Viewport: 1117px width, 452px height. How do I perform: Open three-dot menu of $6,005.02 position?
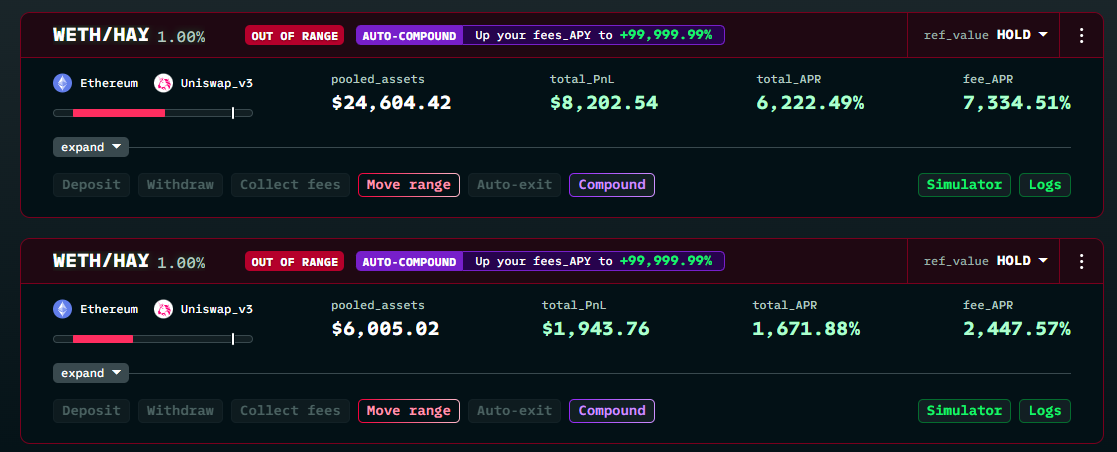1081,261
